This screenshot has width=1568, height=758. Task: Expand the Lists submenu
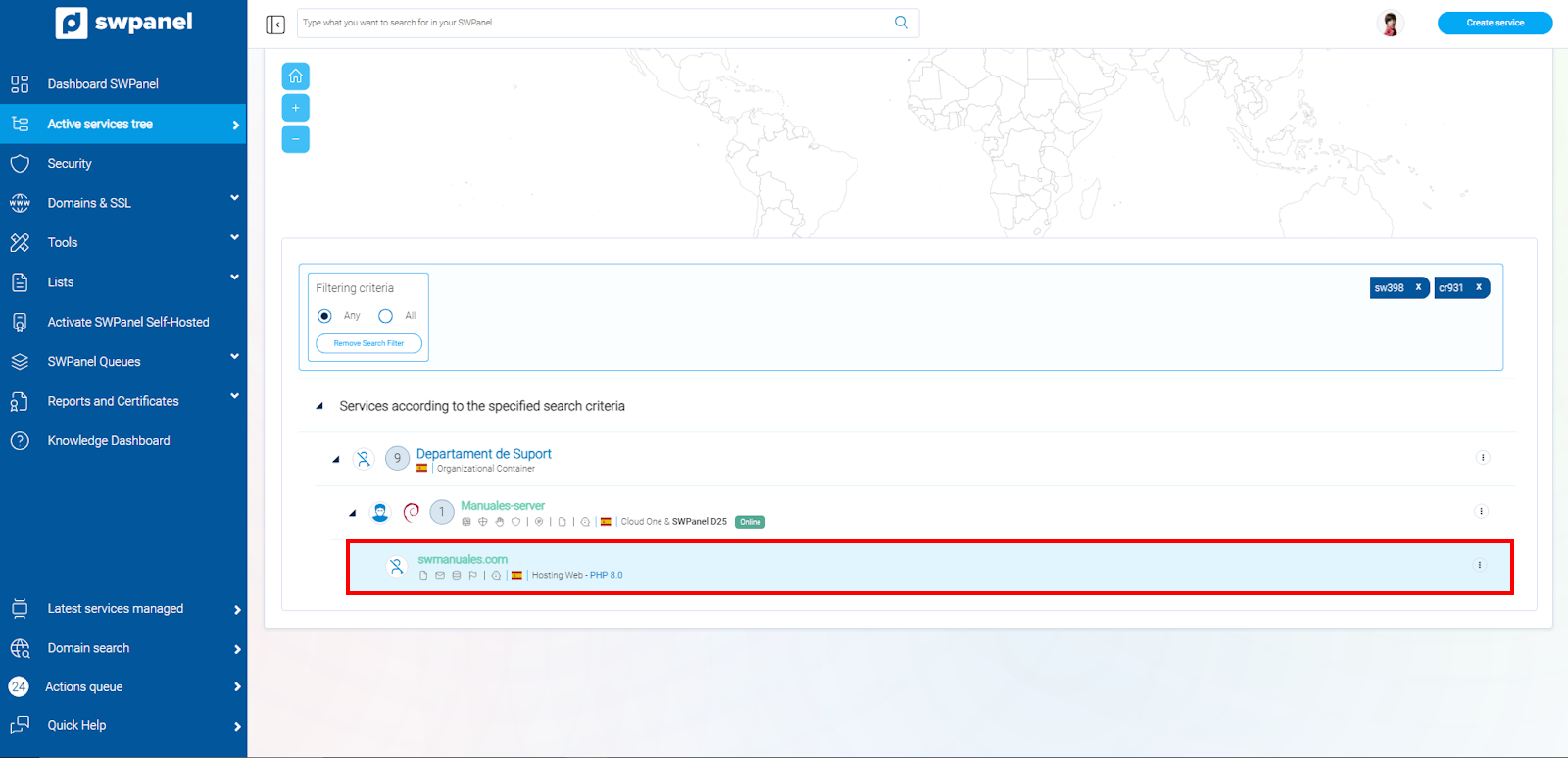click(123, 282)
